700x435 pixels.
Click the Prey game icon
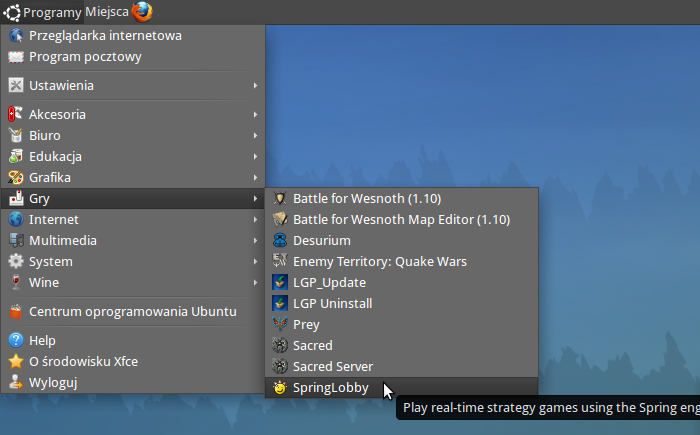280,324
